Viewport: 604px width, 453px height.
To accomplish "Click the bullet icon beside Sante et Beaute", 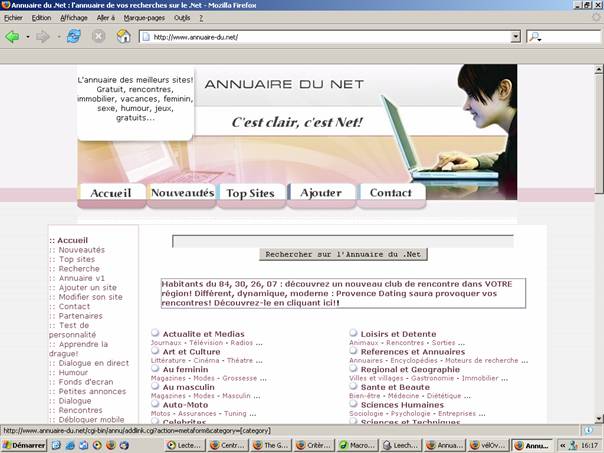I will (x=353, y=386).
